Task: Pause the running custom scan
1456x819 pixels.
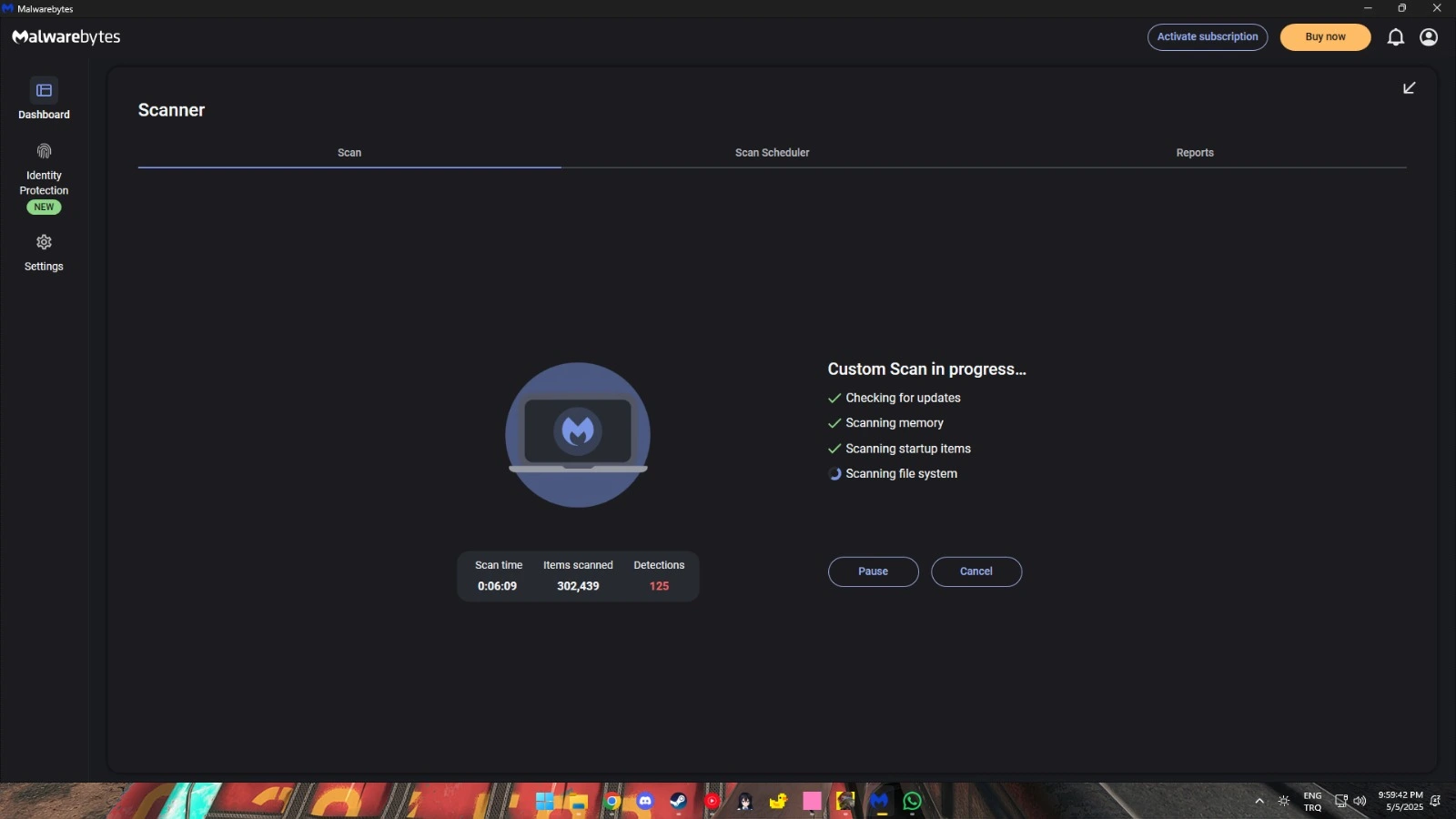Action: [x=873, y=571]
